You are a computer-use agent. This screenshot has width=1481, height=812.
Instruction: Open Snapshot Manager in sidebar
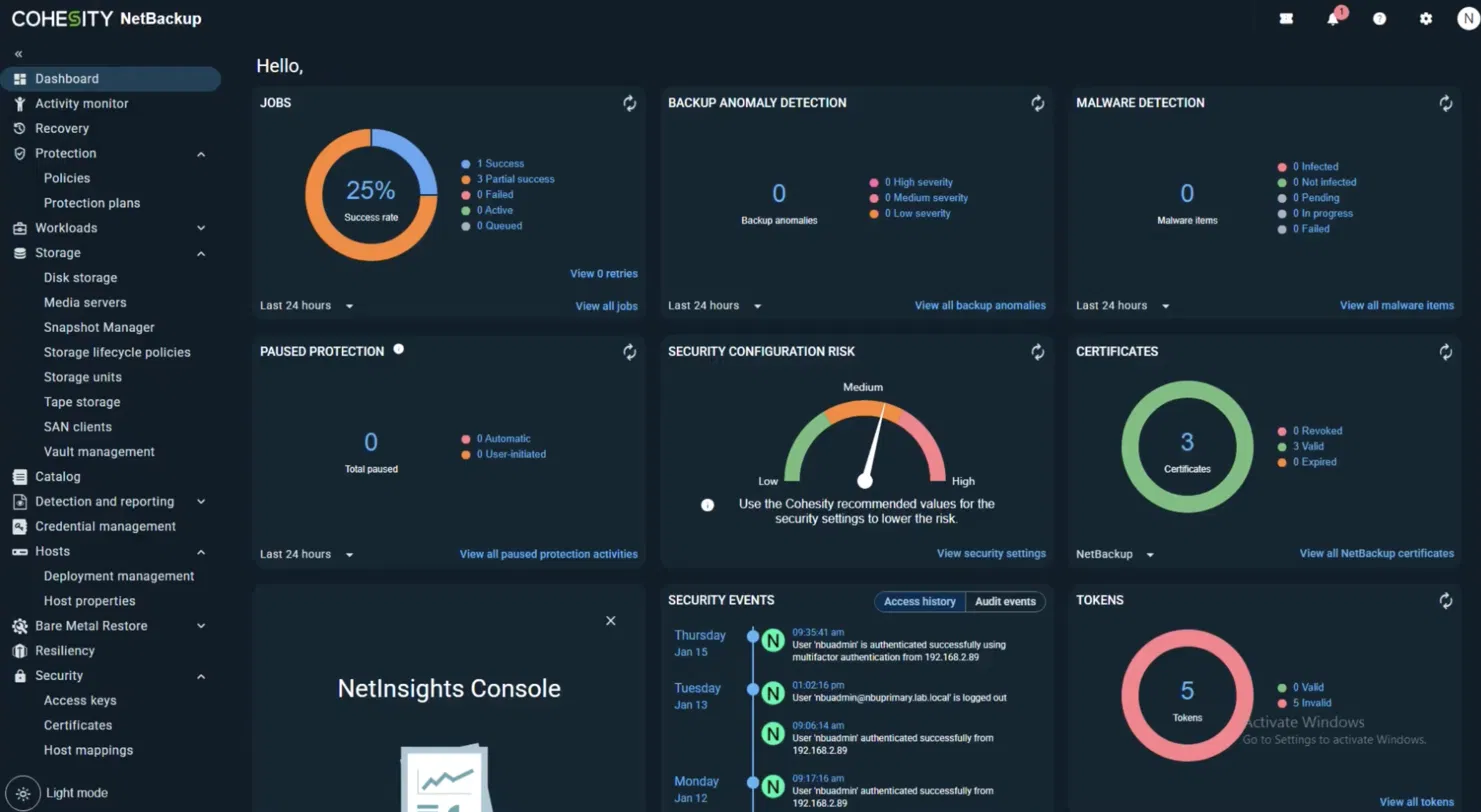(99, 327)
